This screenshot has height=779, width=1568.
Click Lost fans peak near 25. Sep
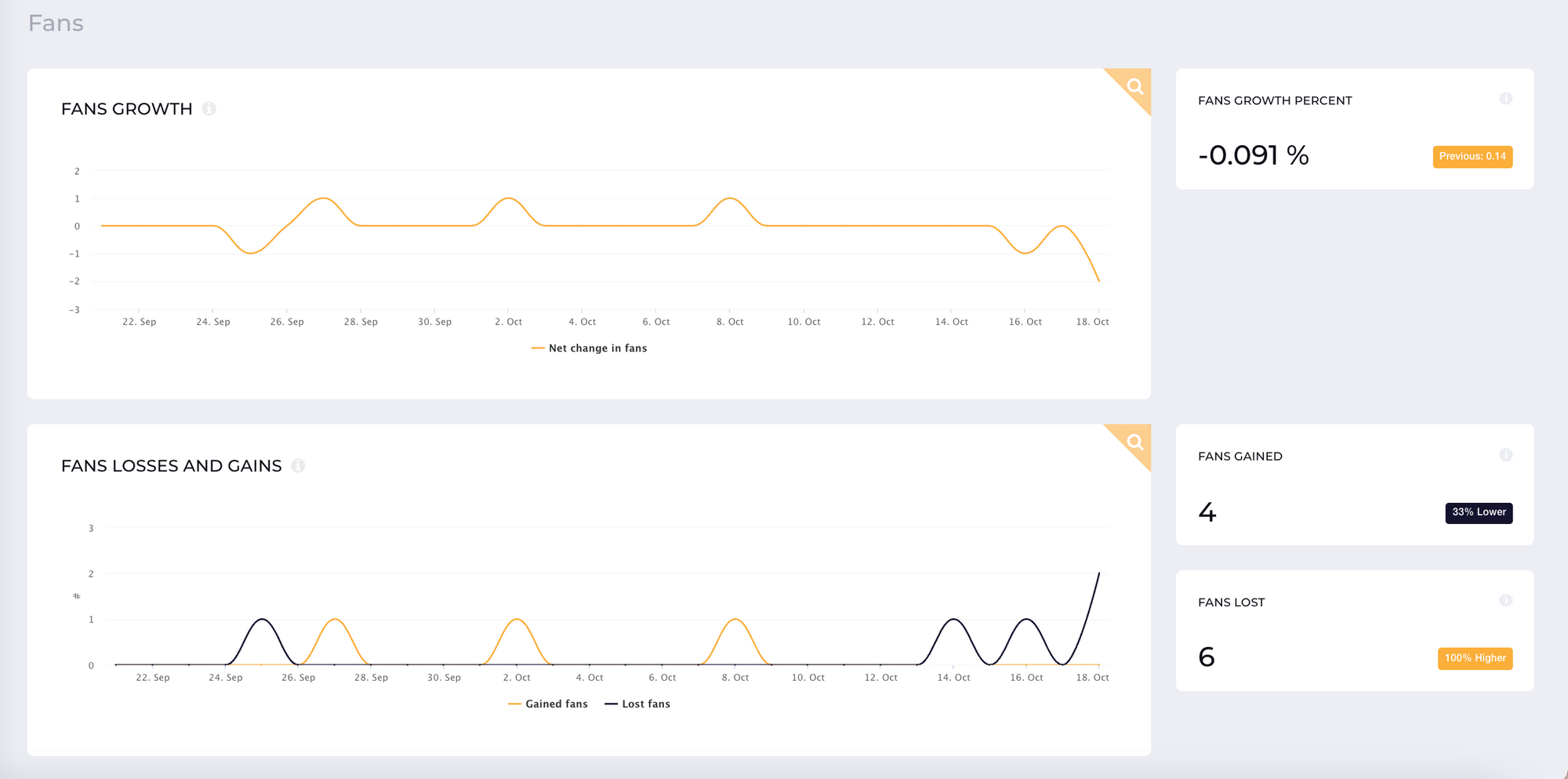point(263,620)
